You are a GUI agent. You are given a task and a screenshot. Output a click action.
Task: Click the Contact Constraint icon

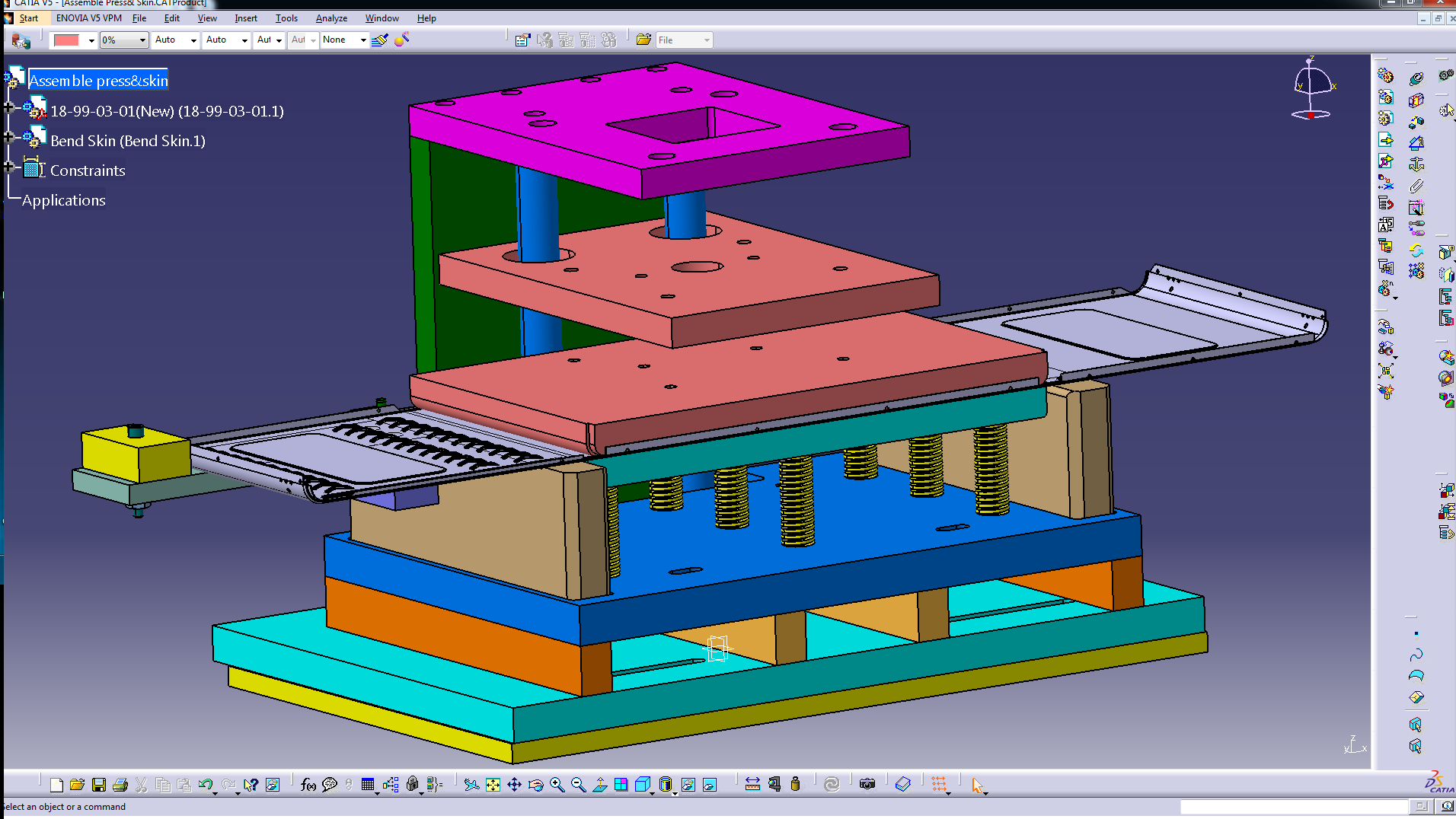1416,100
